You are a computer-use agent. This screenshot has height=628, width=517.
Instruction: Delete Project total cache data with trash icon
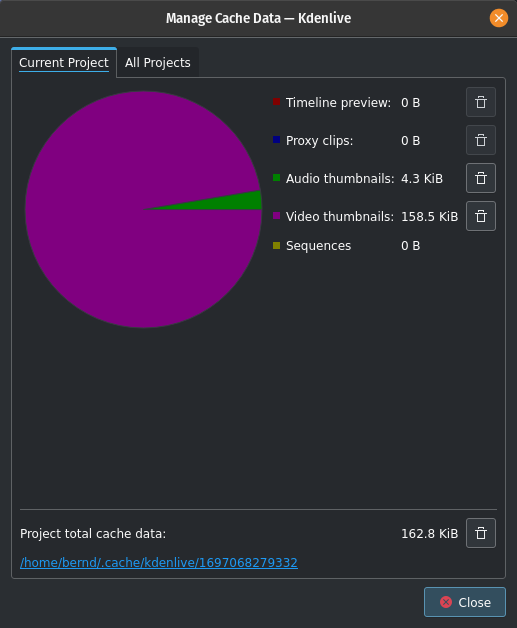[481, 533]
